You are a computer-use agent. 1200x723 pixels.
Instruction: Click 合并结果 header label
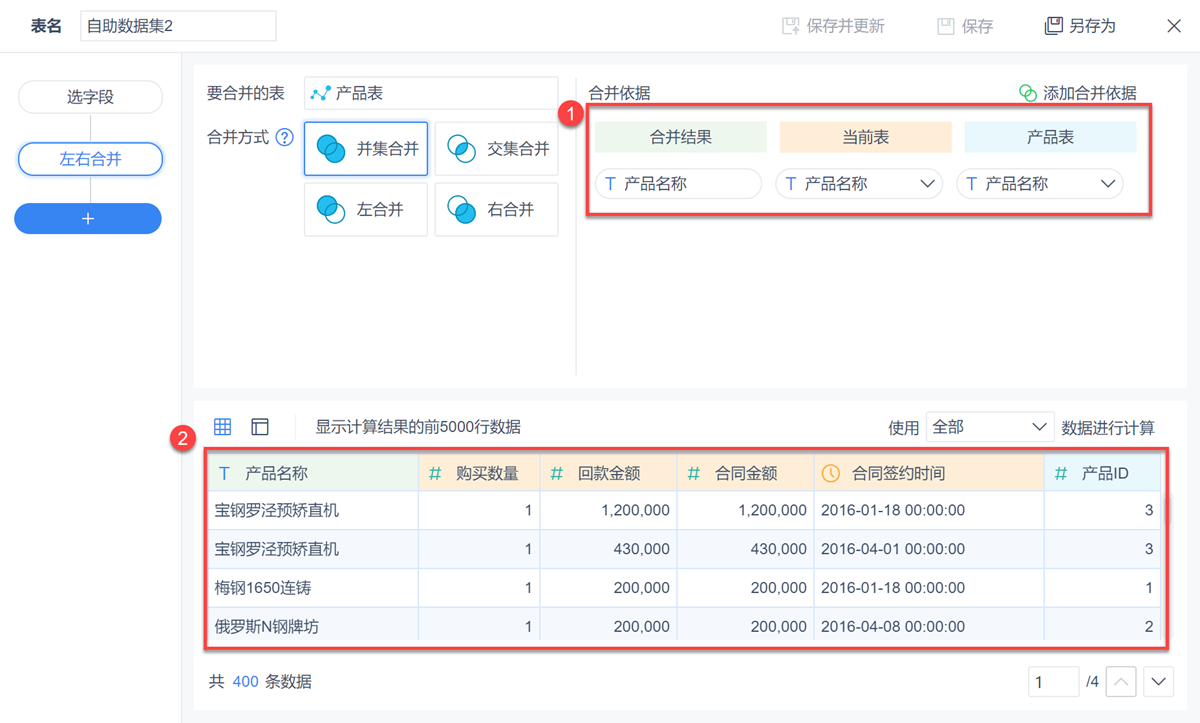(681, 137)
